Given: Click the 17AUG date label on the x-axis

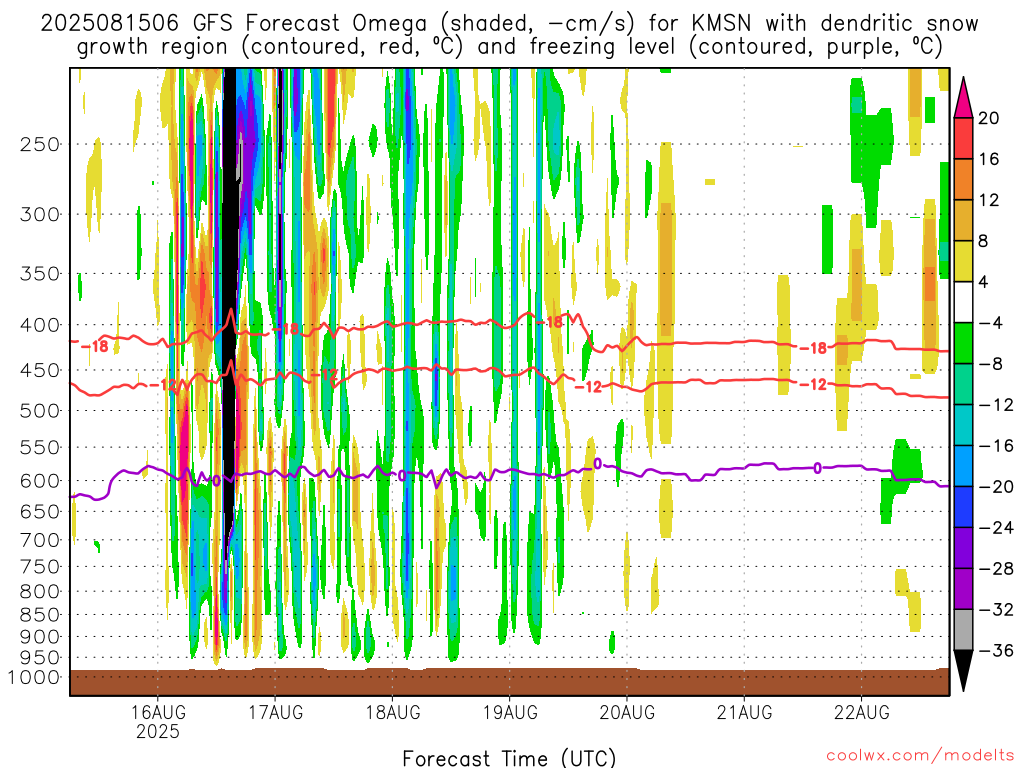Looking at the screenshot, I should 276,712.
